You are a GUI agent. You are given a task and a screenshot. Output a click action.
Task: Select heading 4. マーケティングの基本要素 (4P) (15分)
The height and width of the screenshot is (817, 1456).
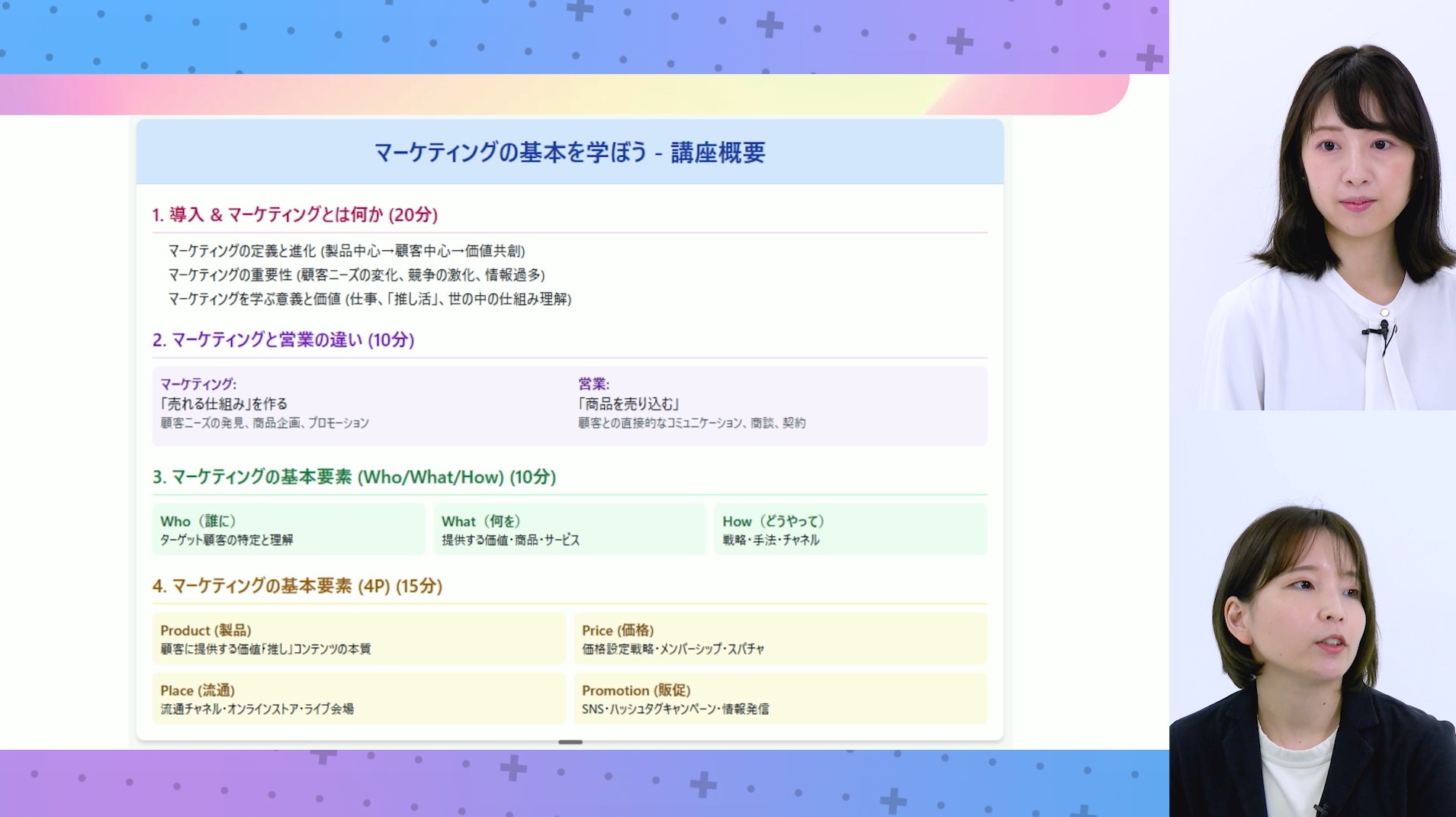coord(297,587)
